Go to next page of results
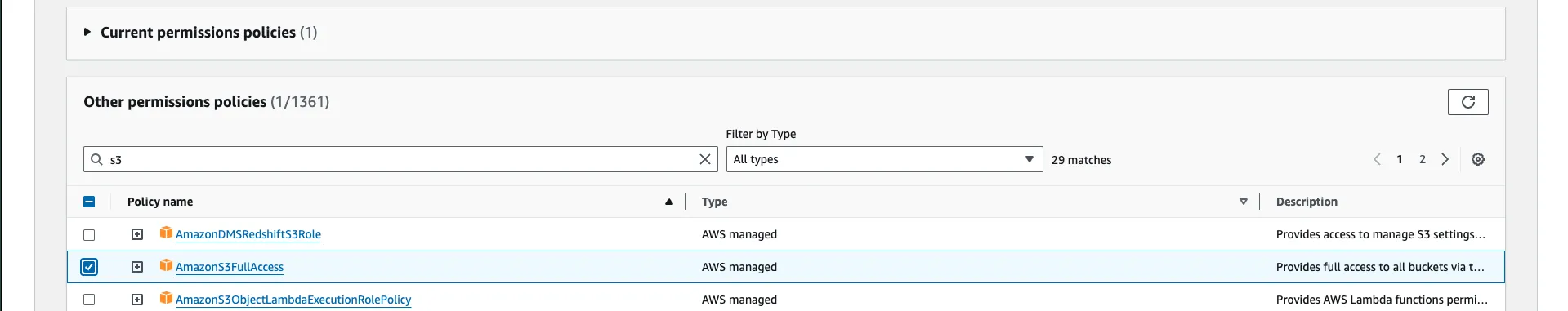This screenshot has height=311, width=1568. pyautogui.click(x=1445, y=159)
